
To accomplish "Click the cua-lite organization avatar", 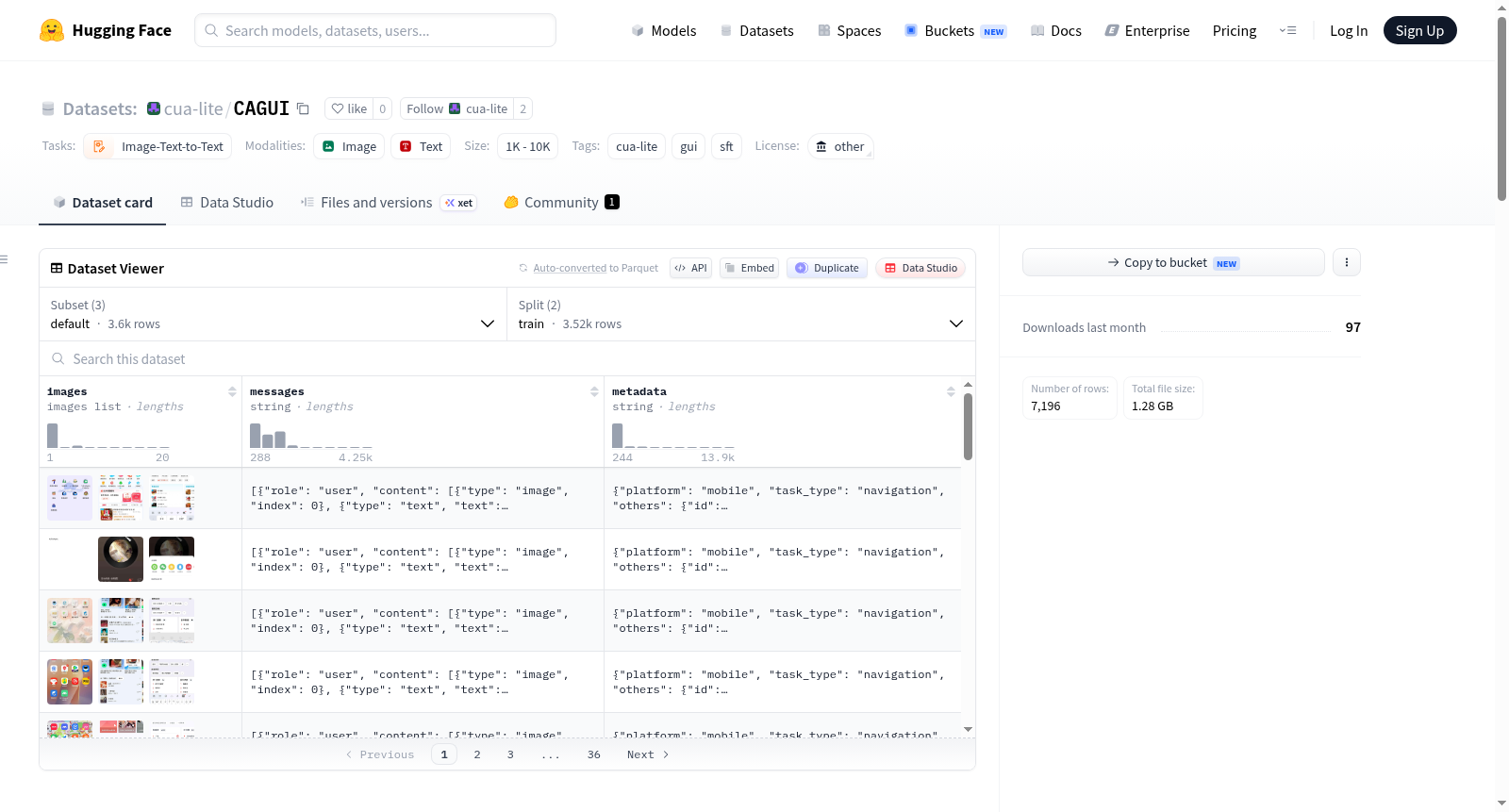I will click(154, 108).
